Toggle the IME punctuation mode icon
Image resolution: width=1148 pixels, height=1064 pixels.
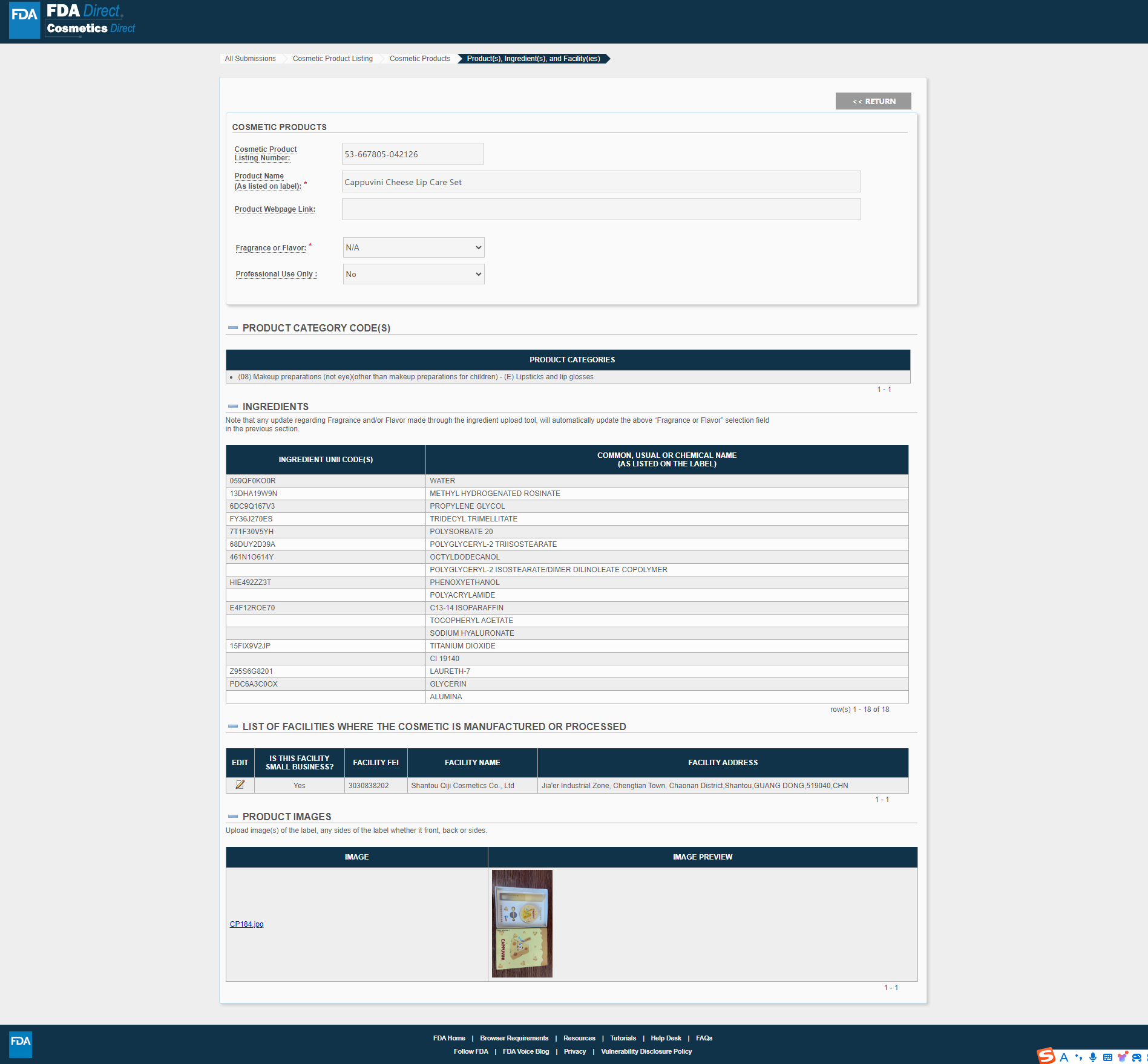pos(1078,1057)
